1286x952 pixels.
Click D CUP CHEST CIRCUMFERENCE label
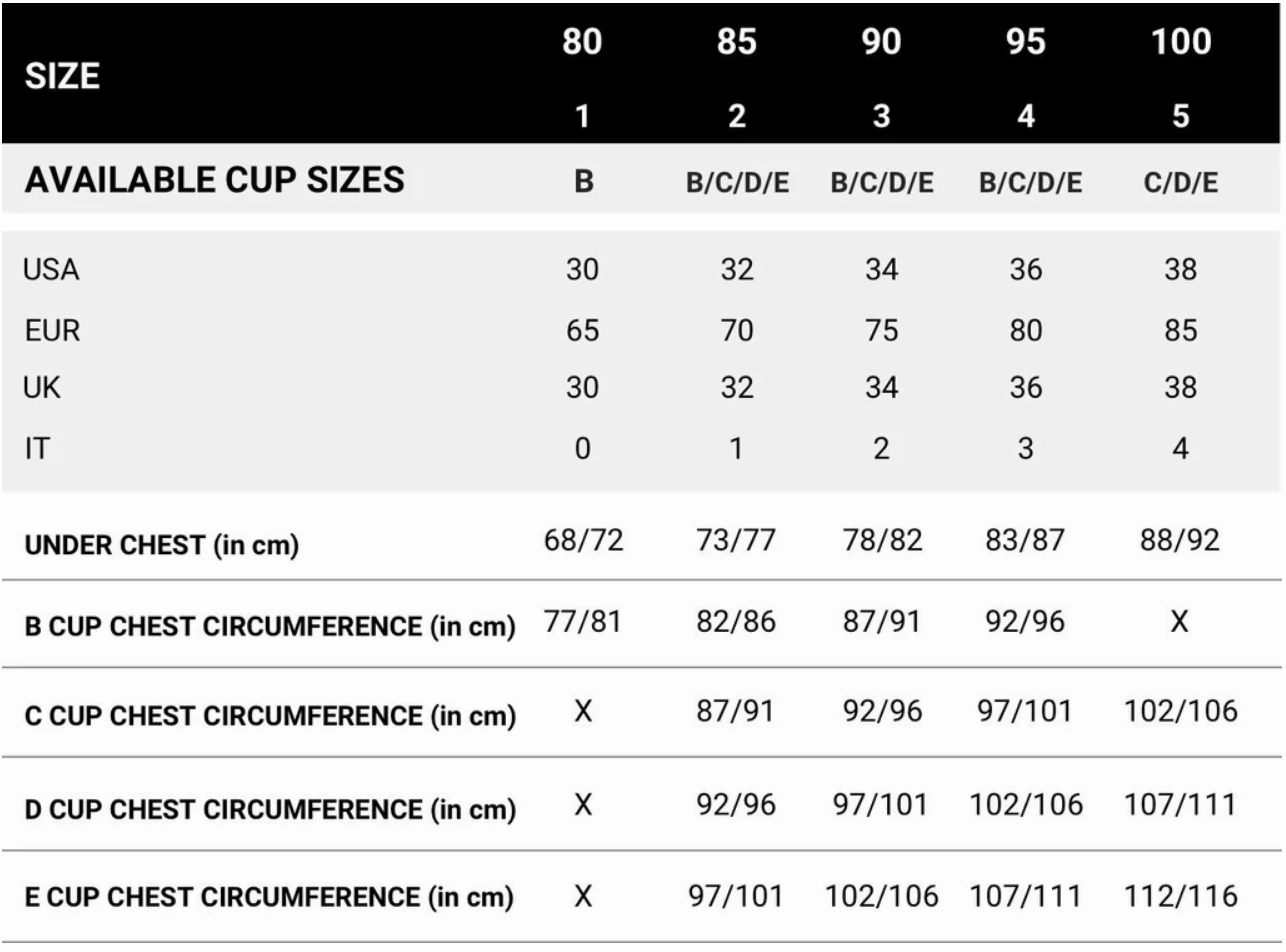point(269,808)
